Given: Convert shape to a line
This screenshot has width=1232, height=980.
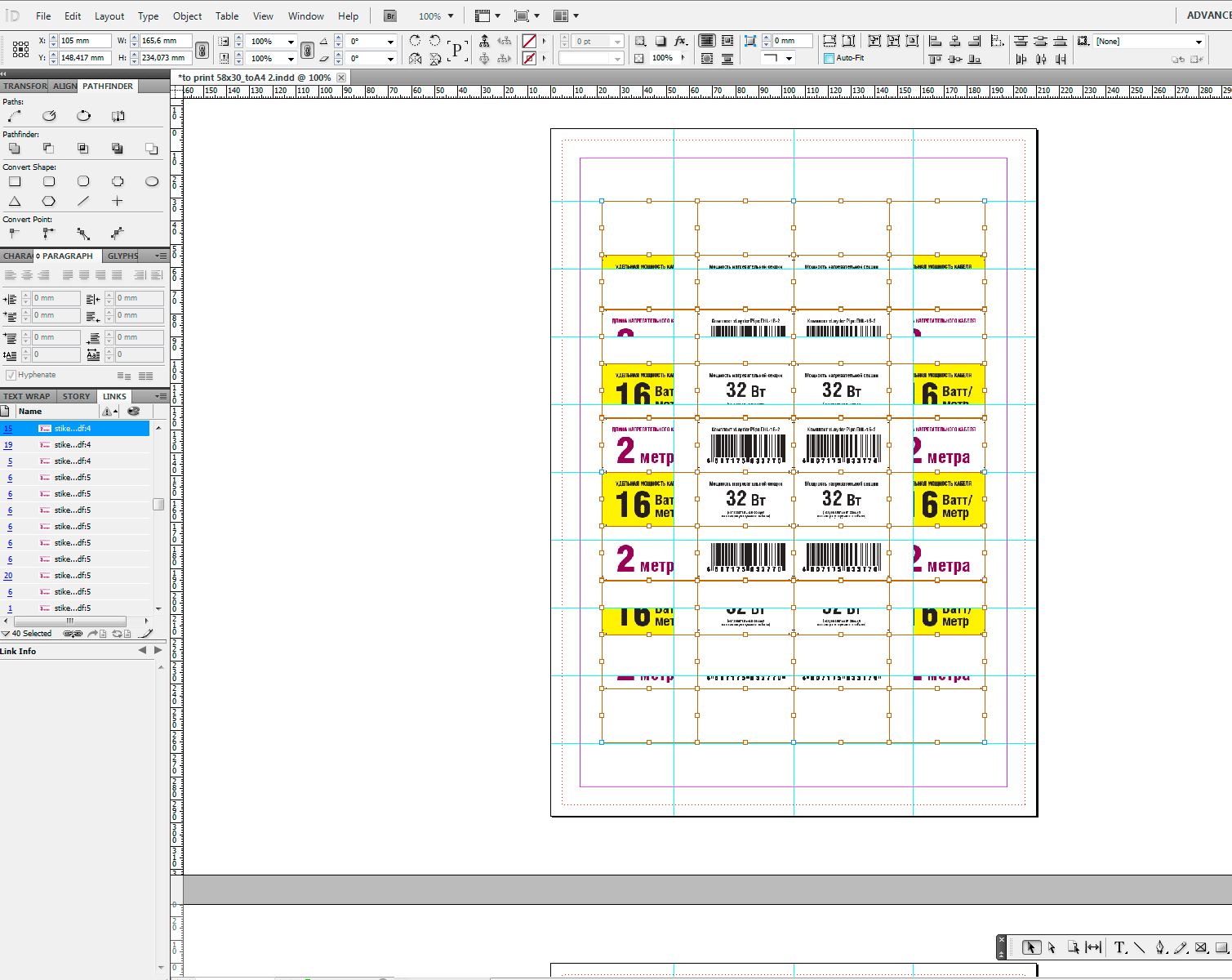Looking at the screenshot, I should pyautogui.click(x=83, y=201).
